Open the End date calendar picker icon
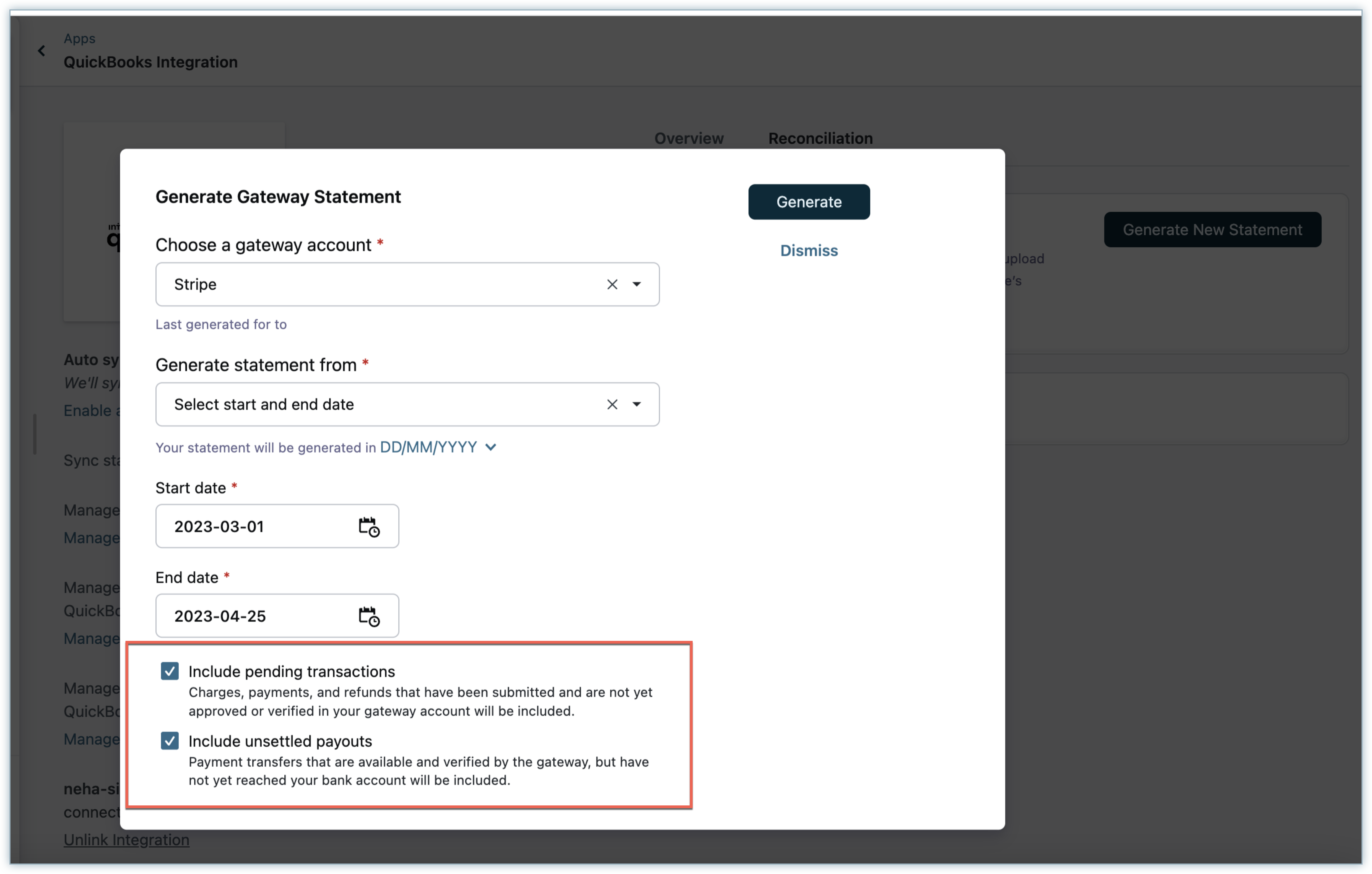The height and width of the screenshot is (874, 1372). click(369, 617)
